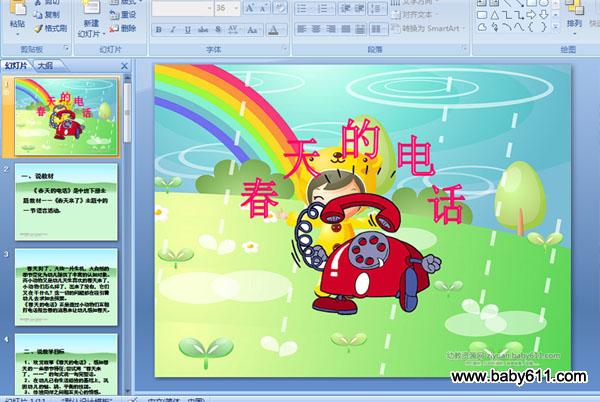
Task: Click the Decrease Indent icon
Action: pos(345,8)
